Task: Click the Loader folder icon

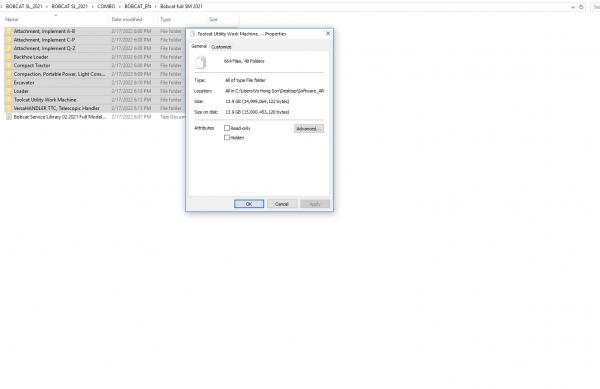Action: pyautogui.click(x=9, y=91)
